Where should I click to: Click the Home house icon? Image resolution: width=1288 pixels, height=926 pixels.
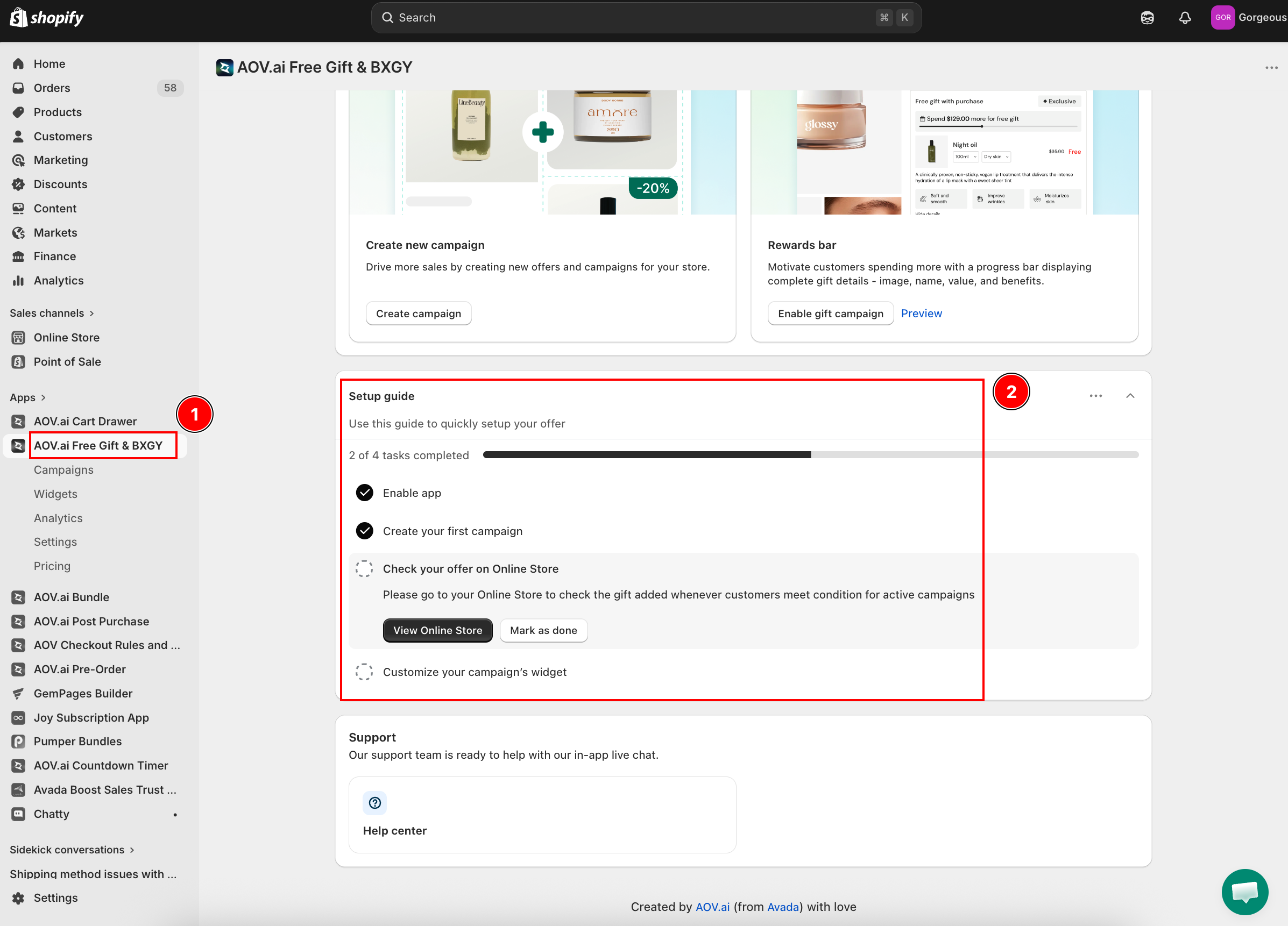pos(18,63)
